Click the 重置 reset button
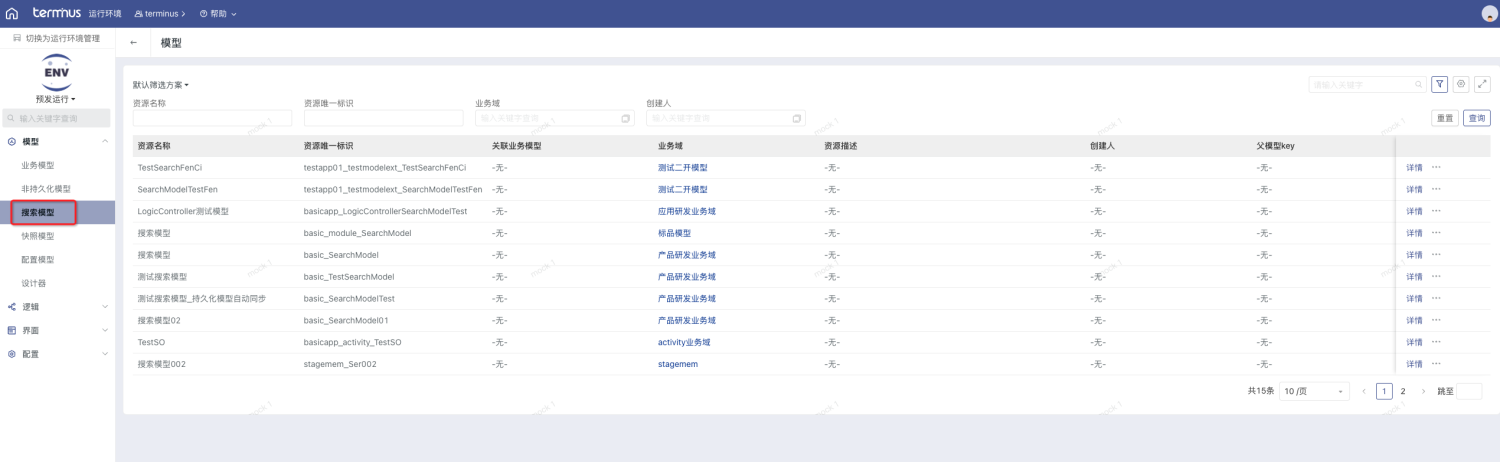The width and height of the screenshot is (1500, 462). click(1445, 118)
